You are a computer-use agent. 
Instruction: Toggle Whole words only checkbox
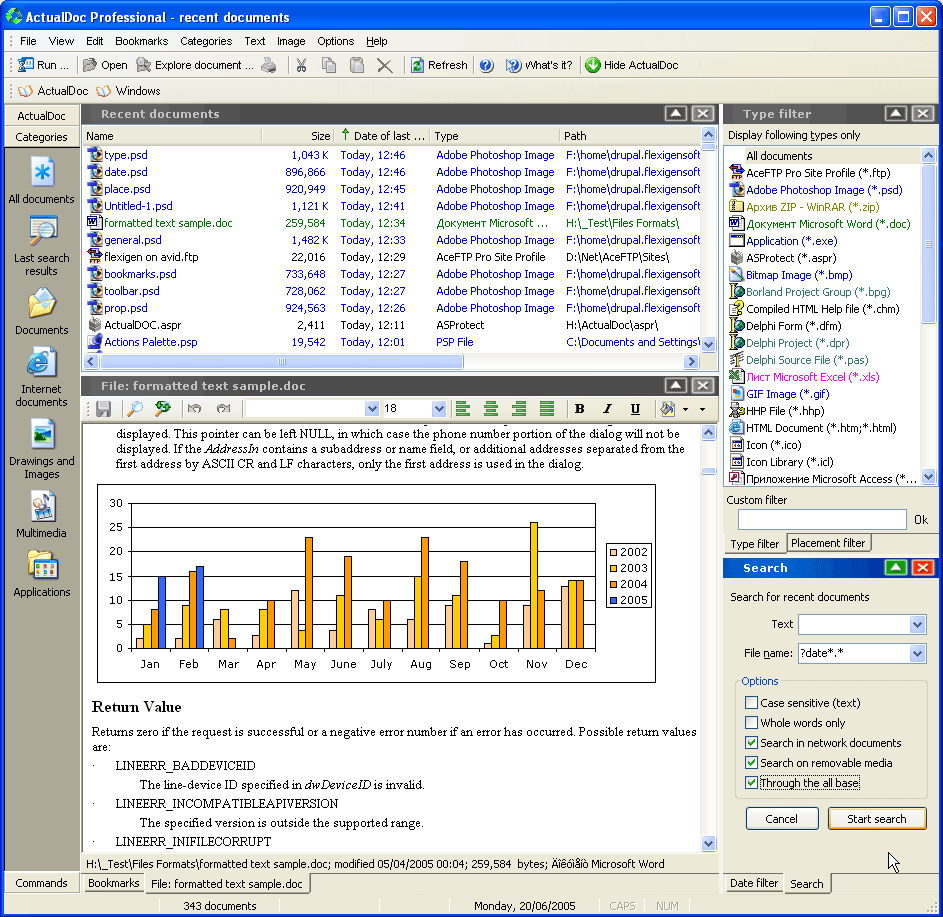(x=752, y=723)
